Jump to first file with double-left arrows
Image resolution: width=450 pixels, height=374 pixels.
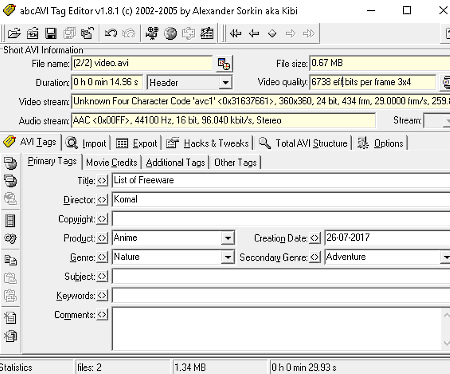pyautogui.click(x=235, y=33)
